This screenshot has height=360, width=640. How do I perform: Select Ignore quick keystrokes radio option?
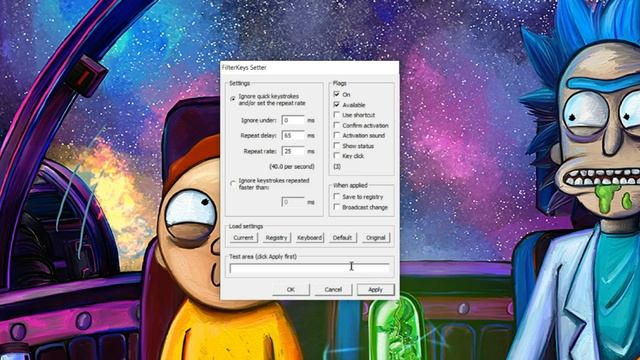point(233,99)
